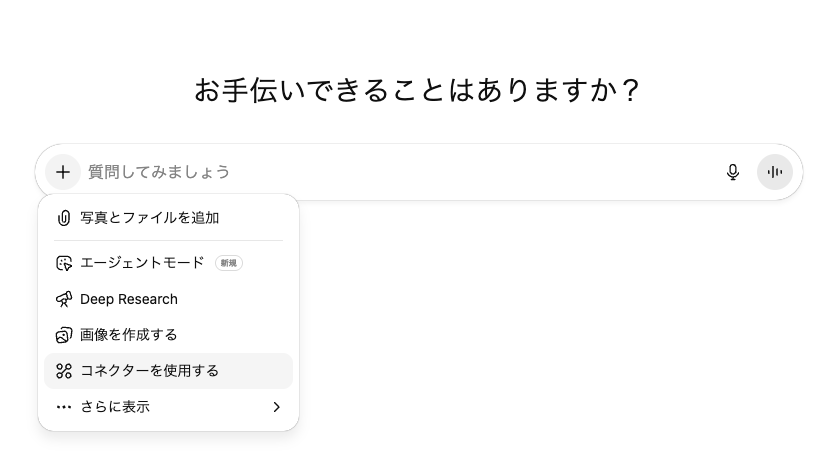Click the Deep Research telescope icon
The width and height of the screenshot is (822, 473).
64,299
